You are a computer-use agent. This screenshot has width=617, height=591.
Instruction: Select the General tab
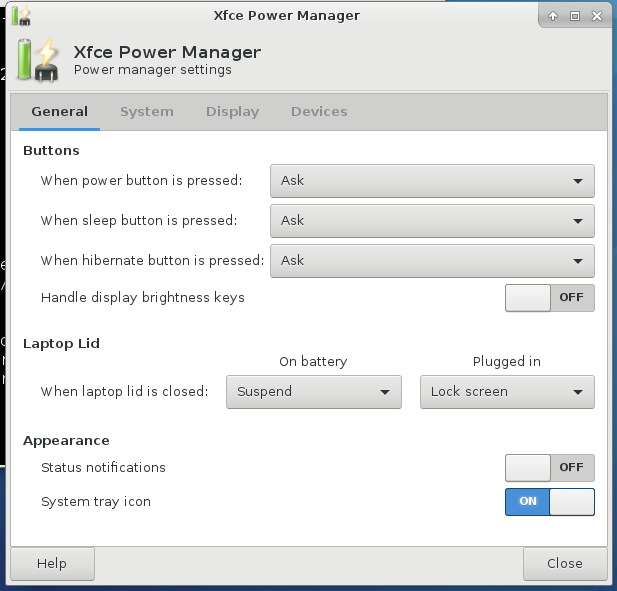(x=59, y=112)
